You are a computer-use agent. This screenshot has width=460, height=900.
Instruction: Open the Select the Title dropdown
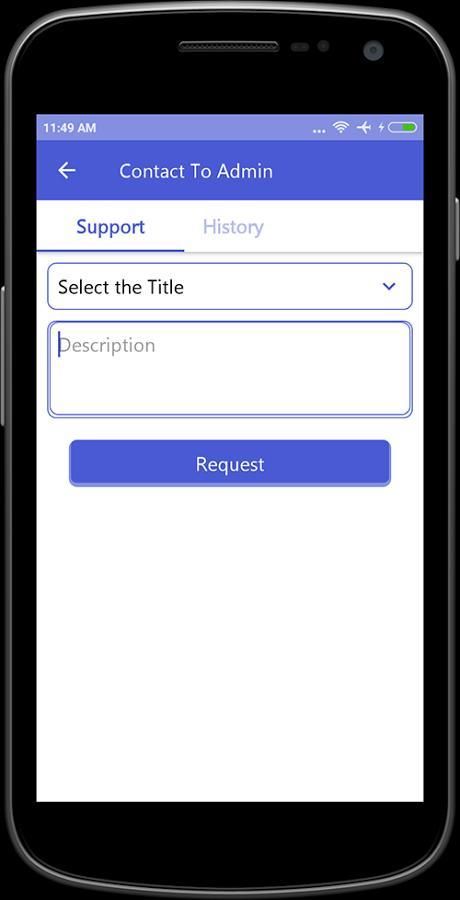pyautogui.click(x=230, y=286)
